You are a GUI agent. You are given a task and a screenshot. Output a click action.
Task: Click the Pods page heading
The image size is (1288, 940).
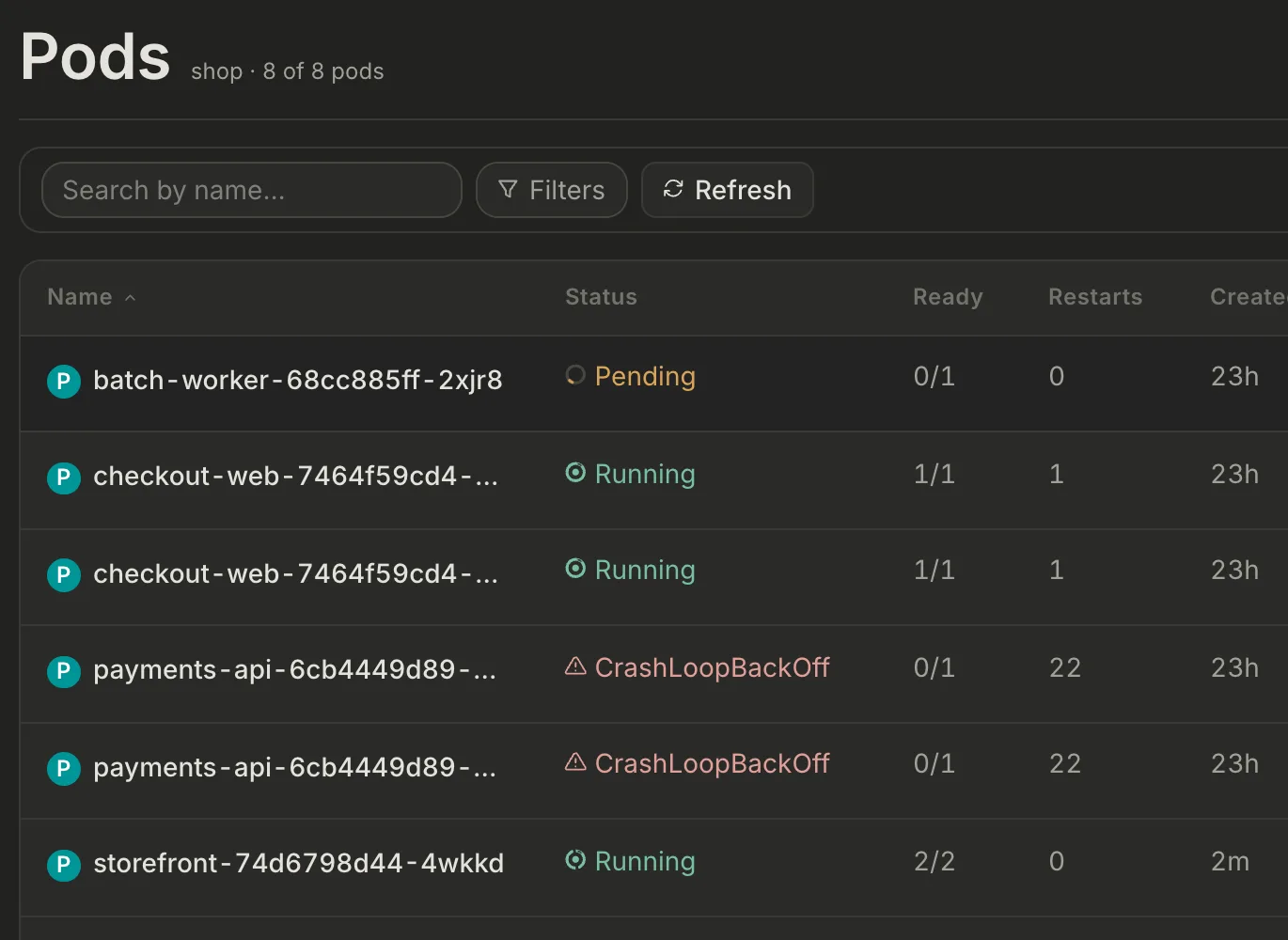[95, 57]
